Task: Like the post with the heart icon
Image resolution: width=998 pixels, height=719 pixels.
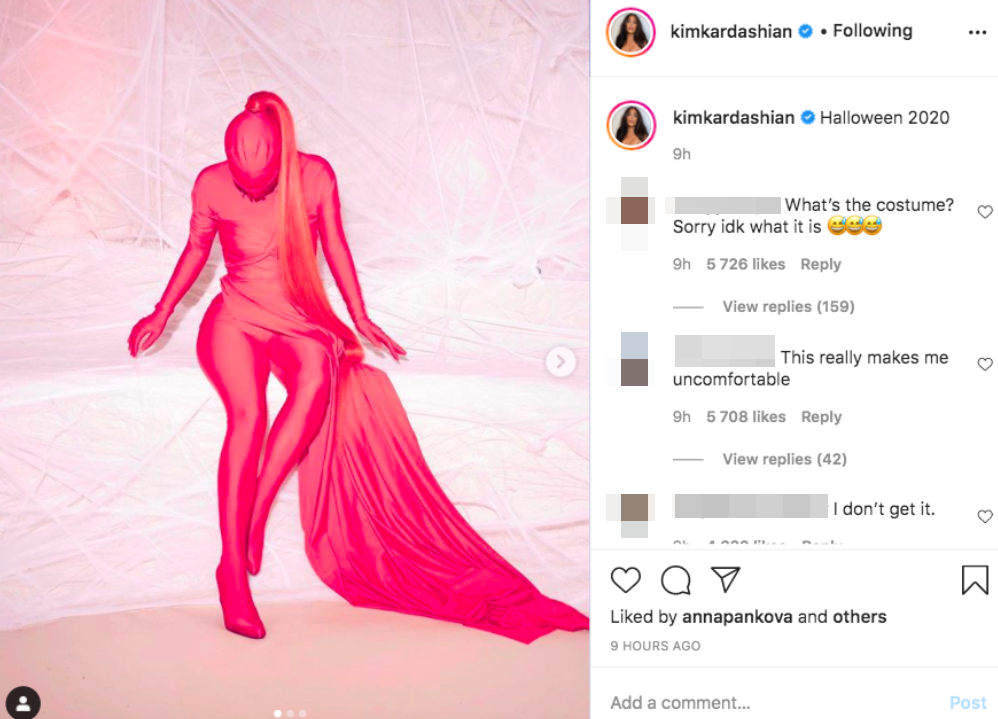Action: click(625, 580)
